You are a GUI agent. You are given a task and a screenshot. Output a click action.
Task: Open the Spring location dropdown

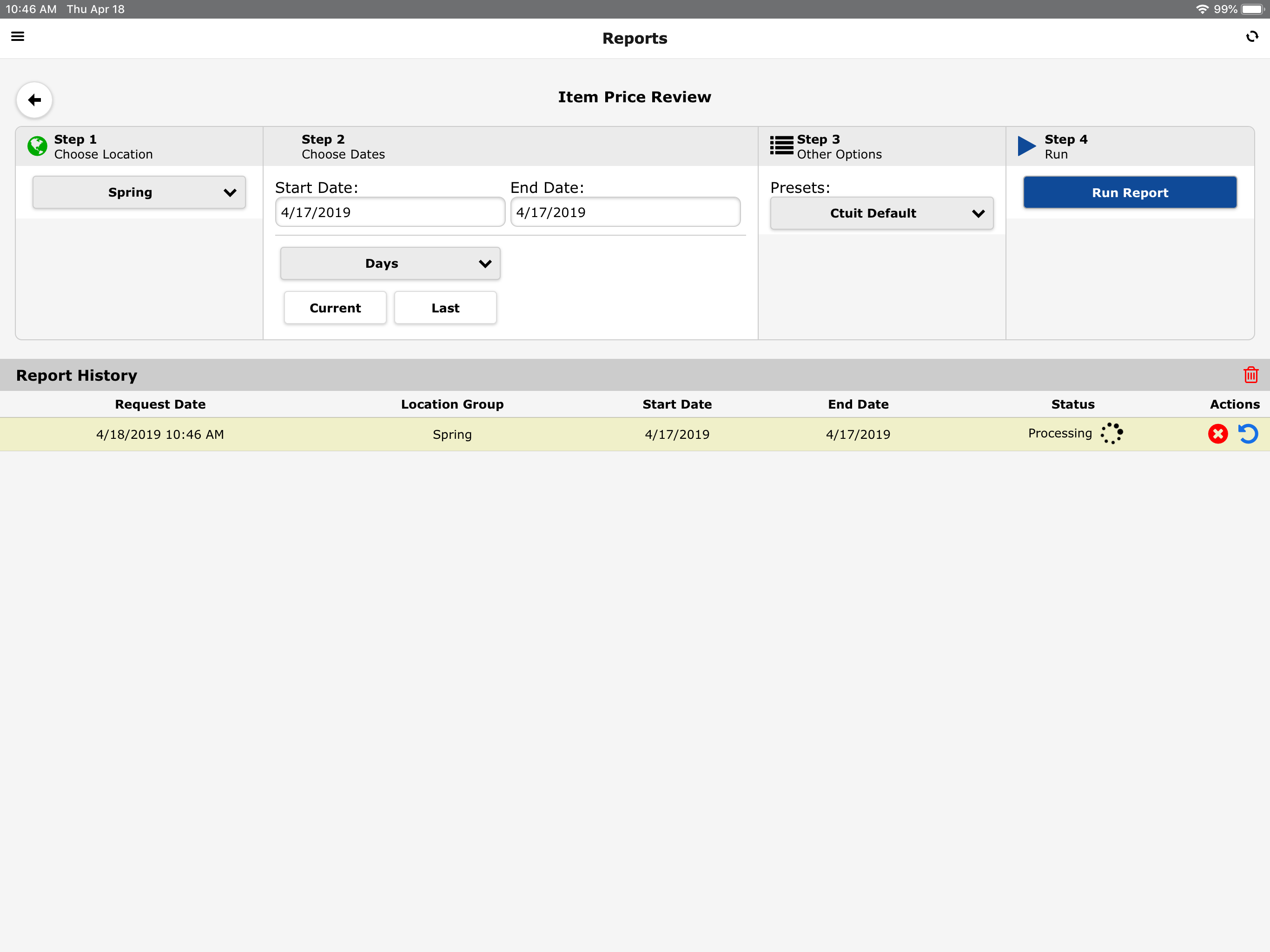pyautogui.click(x=139, y=192)
